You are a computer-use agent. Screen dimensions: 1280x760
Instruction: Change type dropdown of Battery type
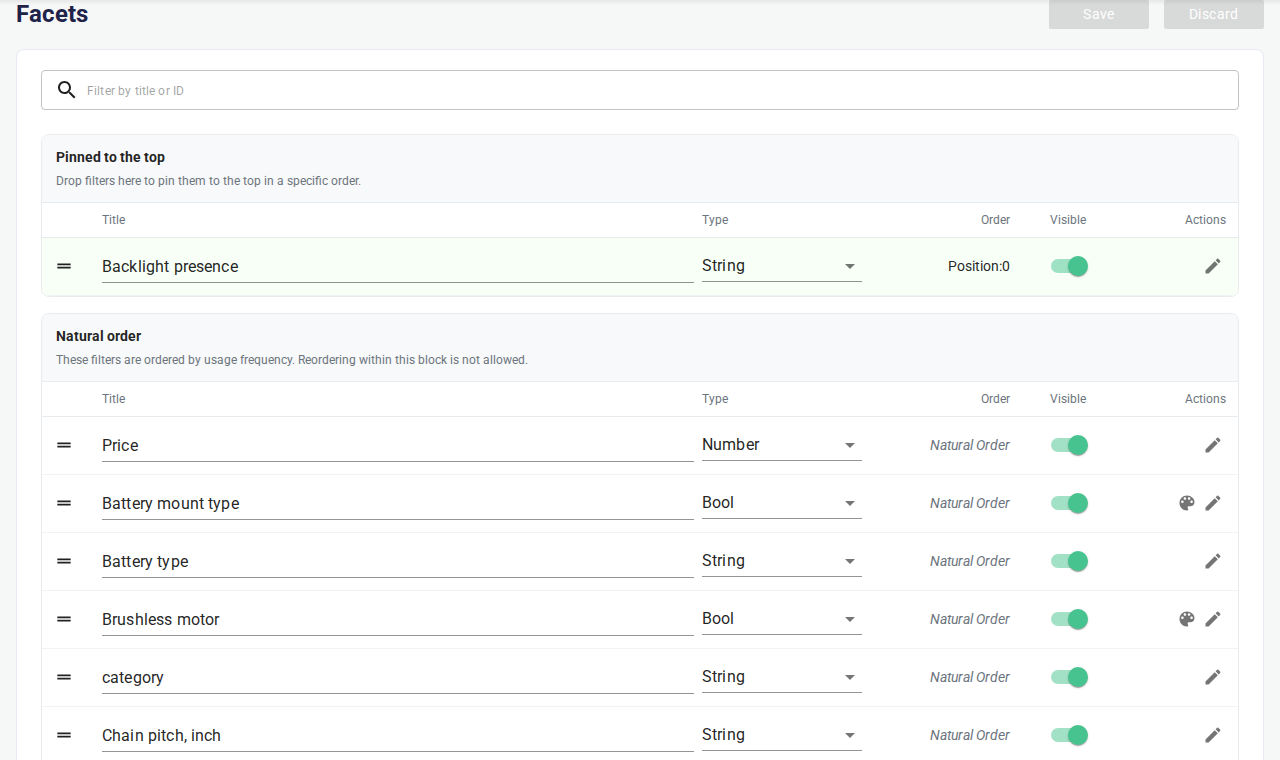coord(782,561)
